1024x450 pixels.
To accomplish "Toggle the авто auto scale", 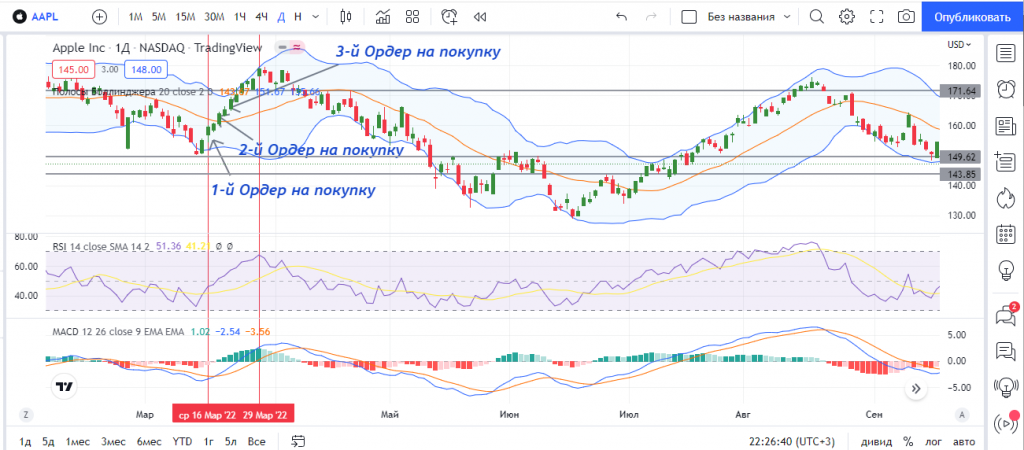I will pyautogui.click(x=964, y=442).
